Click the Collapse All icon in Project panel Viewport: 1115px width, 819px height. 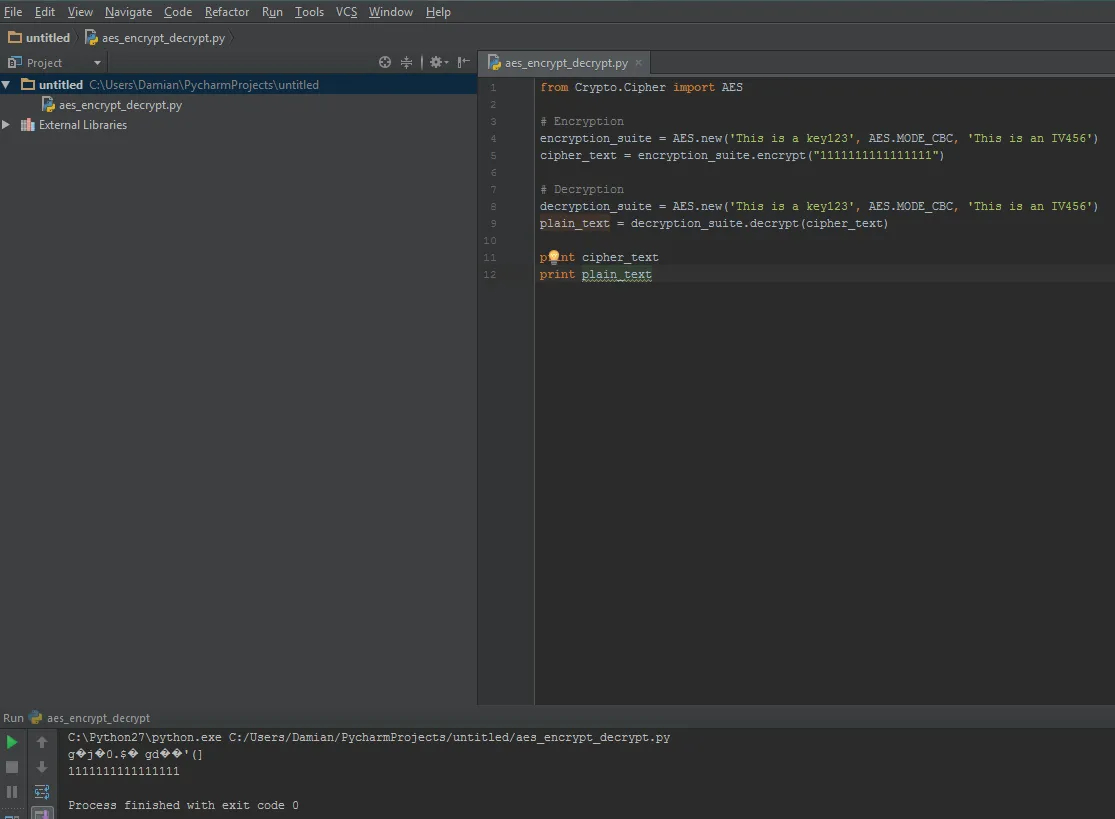[x=407, y=62]
